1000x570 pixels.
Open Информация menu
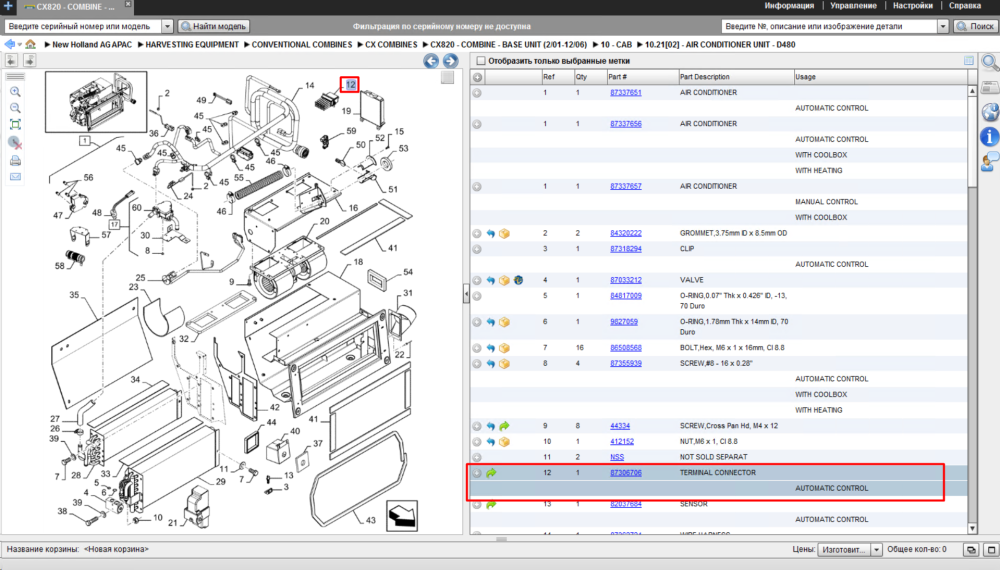(789, 6)
